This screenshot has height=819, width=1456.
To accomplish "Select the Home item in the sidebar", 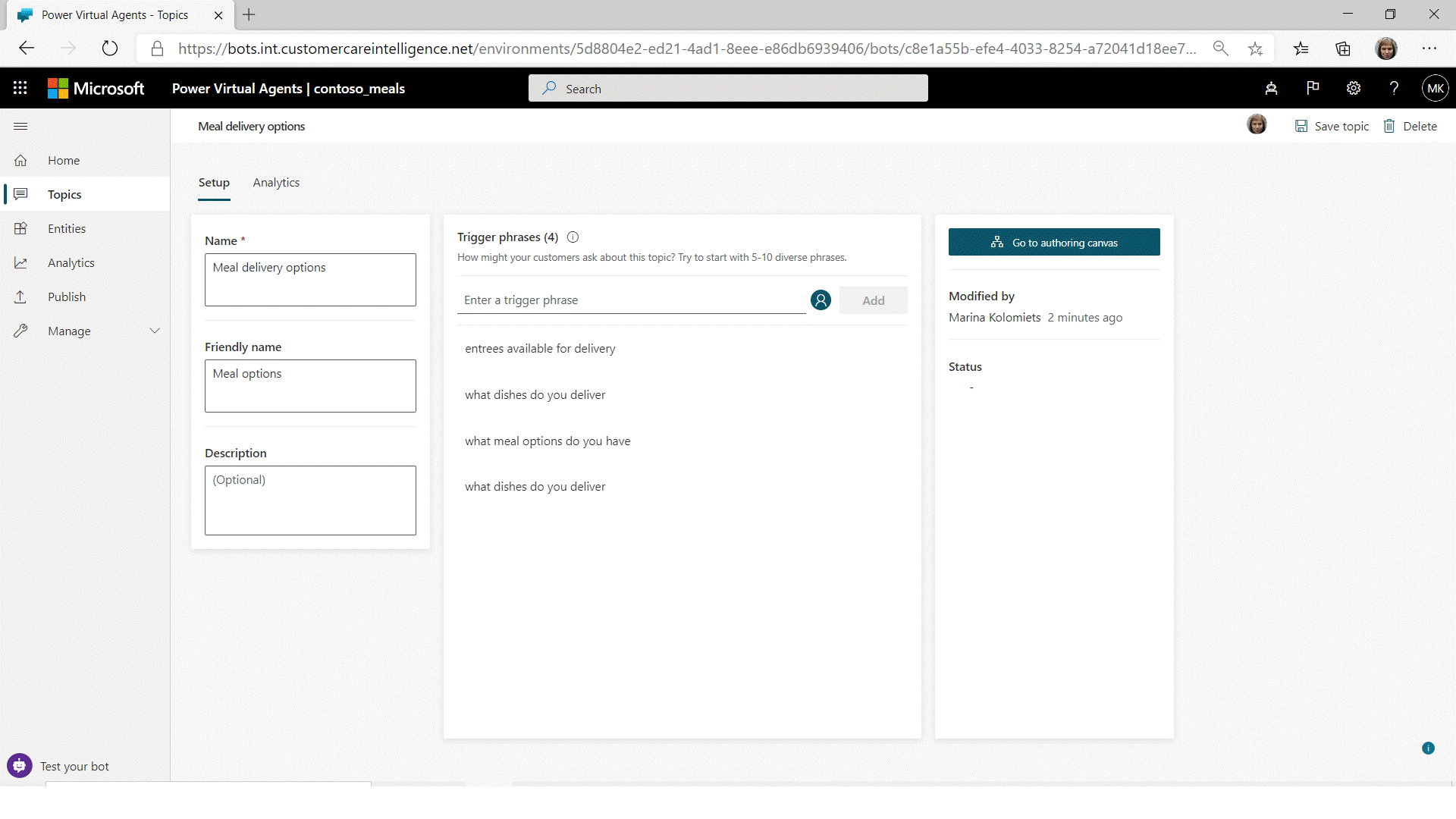I will pyautogui.click(x=64, y=160).
